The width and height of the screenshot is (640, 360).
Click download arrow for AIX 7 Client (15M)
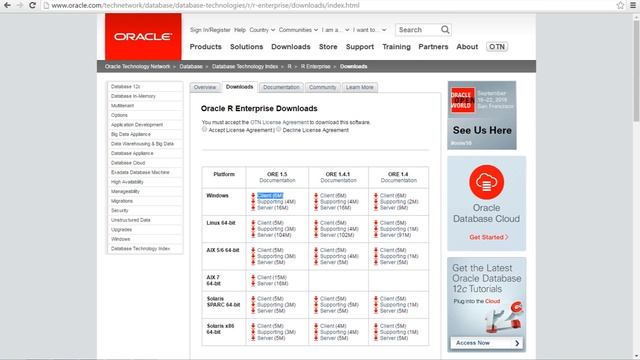253,278
